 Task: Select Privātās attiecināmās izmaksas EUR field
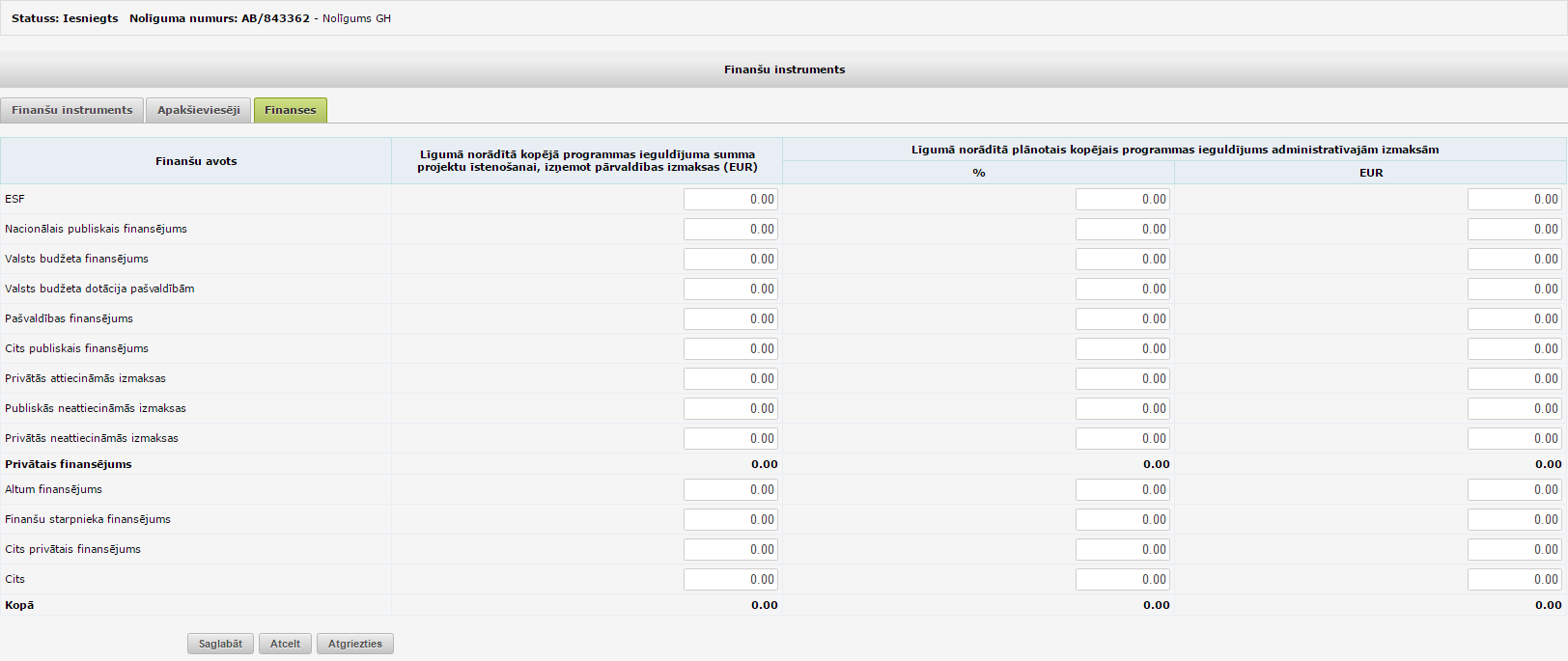(x=1515, y=378)
